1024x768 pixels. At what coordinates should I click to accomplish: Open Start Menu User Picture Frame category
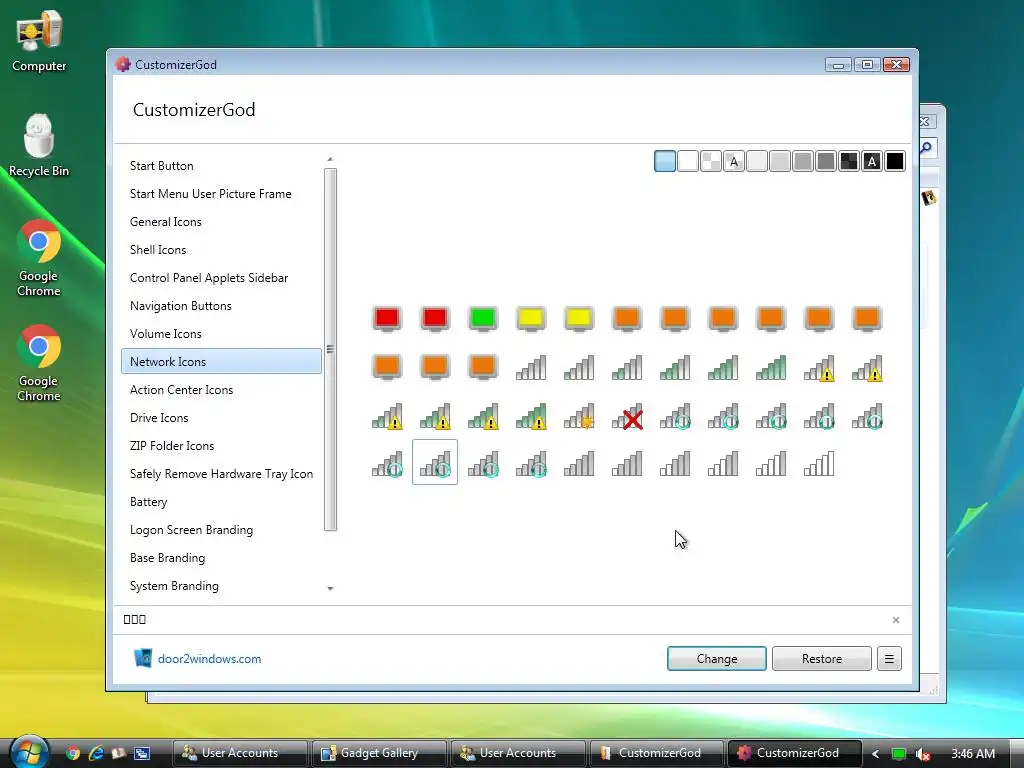click(221, 194)
